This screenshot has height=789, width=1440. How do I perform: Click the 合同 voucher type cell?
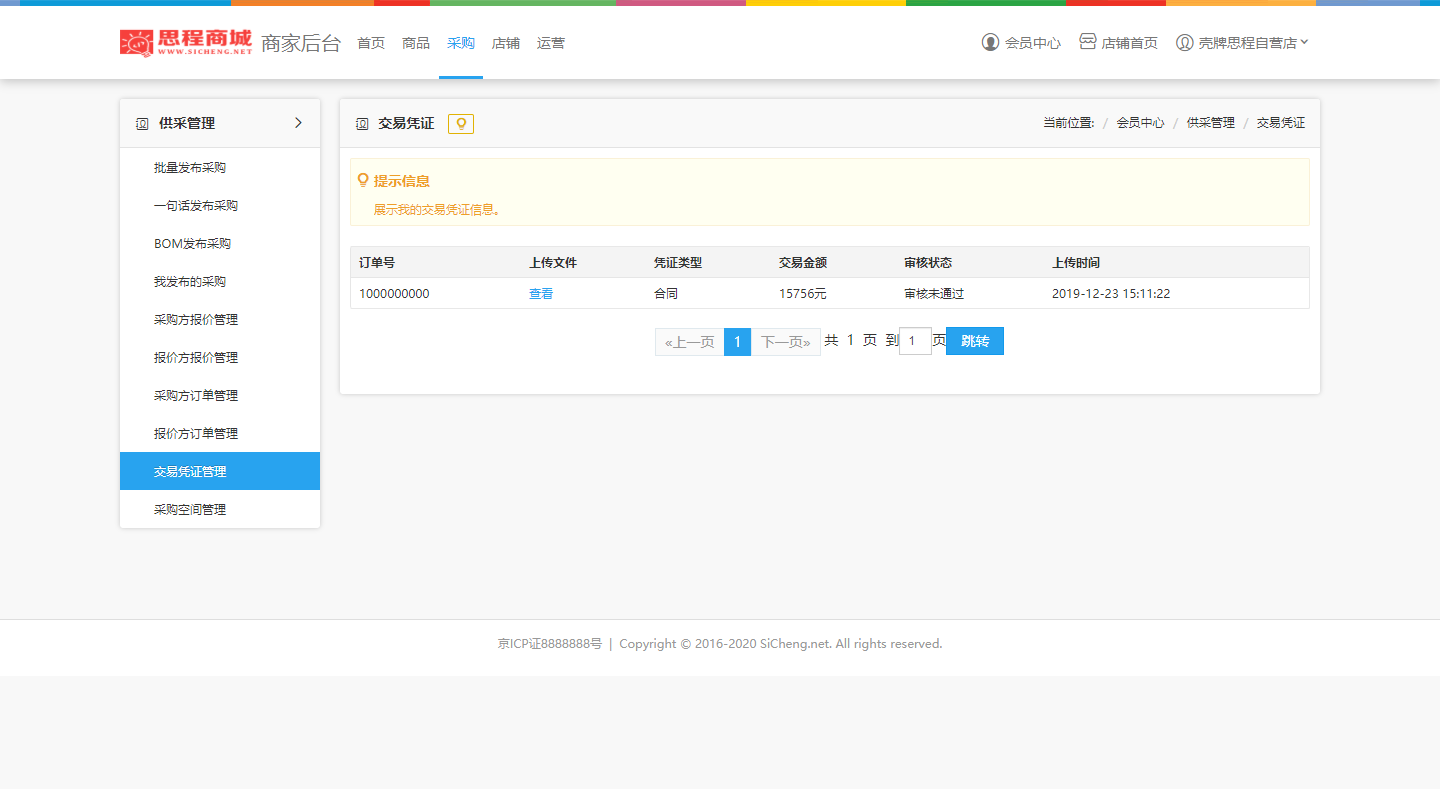coord(666,294)
